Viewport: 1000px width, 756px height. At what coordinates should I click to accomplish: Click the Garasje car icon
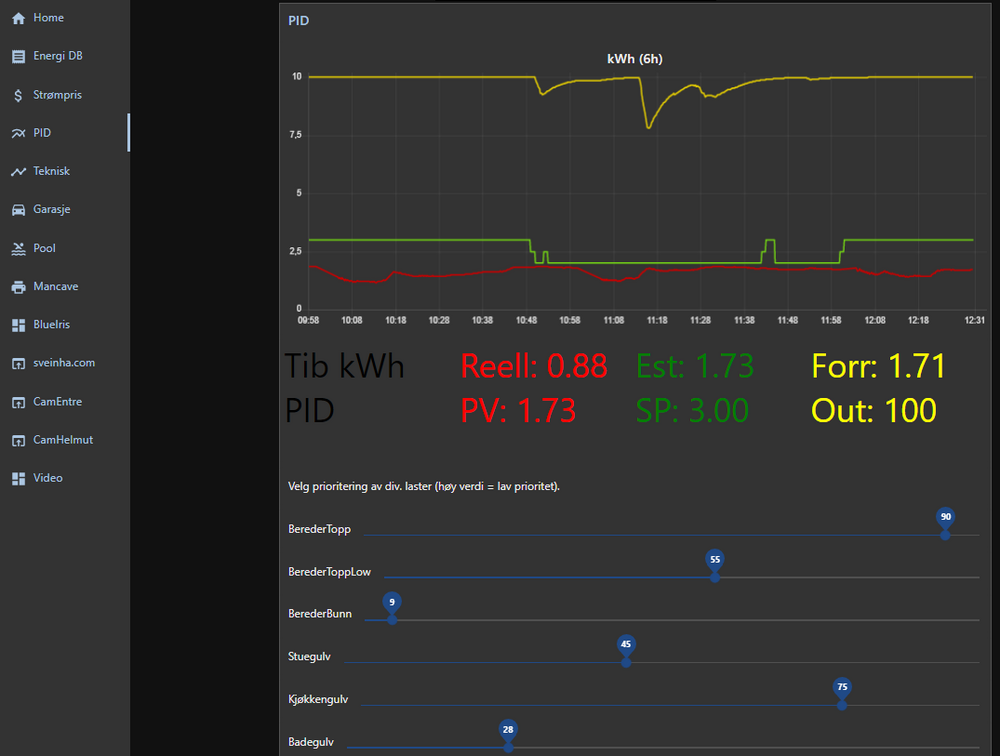[x=18, y=210]
